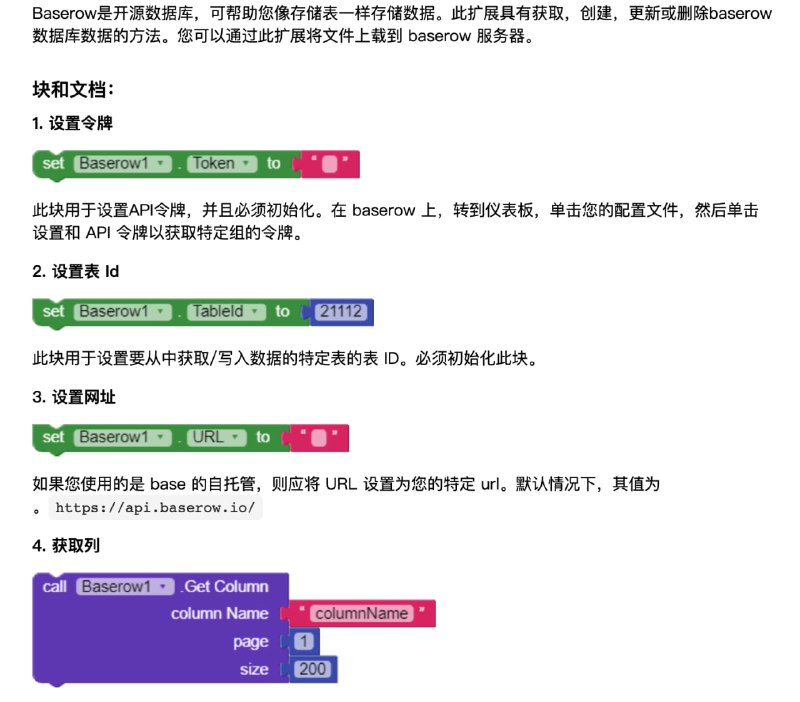Open the Baserow1 dropdown in the TableId block
This screenshot has width=800, height=702.
tap(122, 311)
